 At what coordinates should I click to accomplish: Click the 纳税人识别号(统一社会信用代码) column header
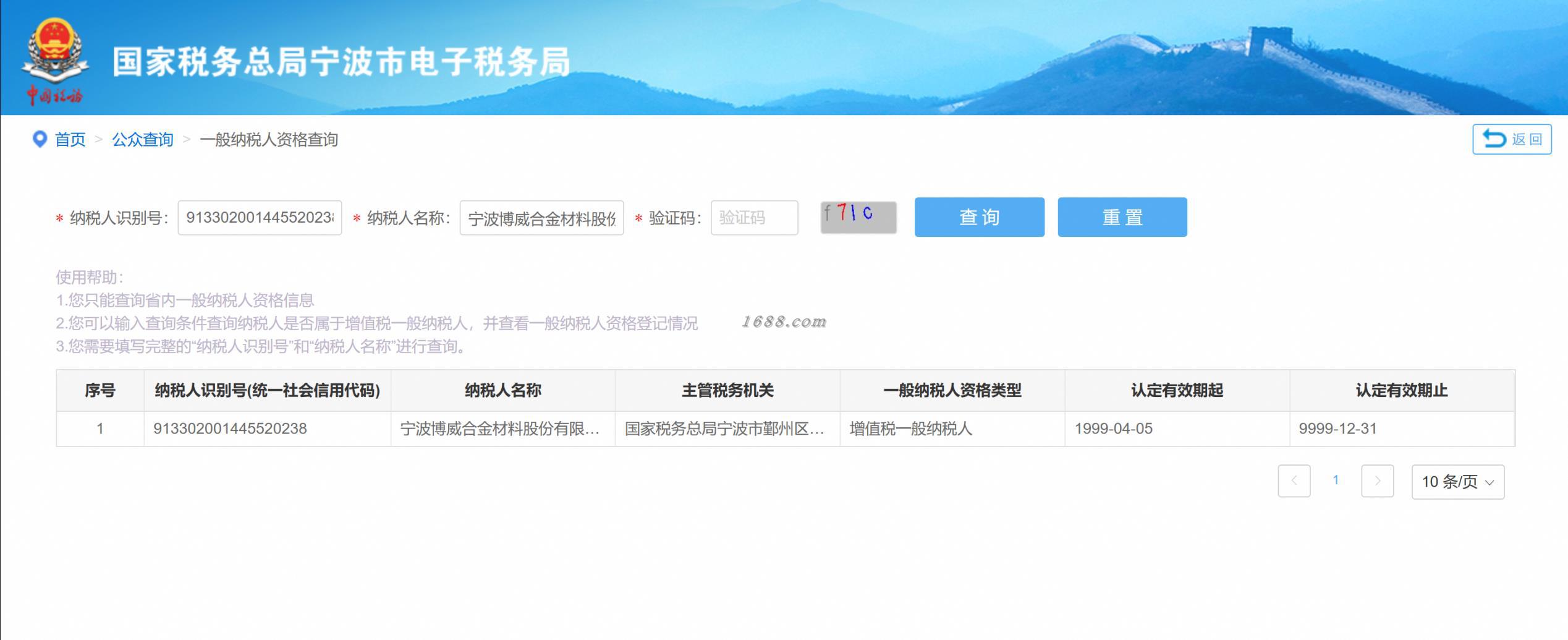(268, 390)
